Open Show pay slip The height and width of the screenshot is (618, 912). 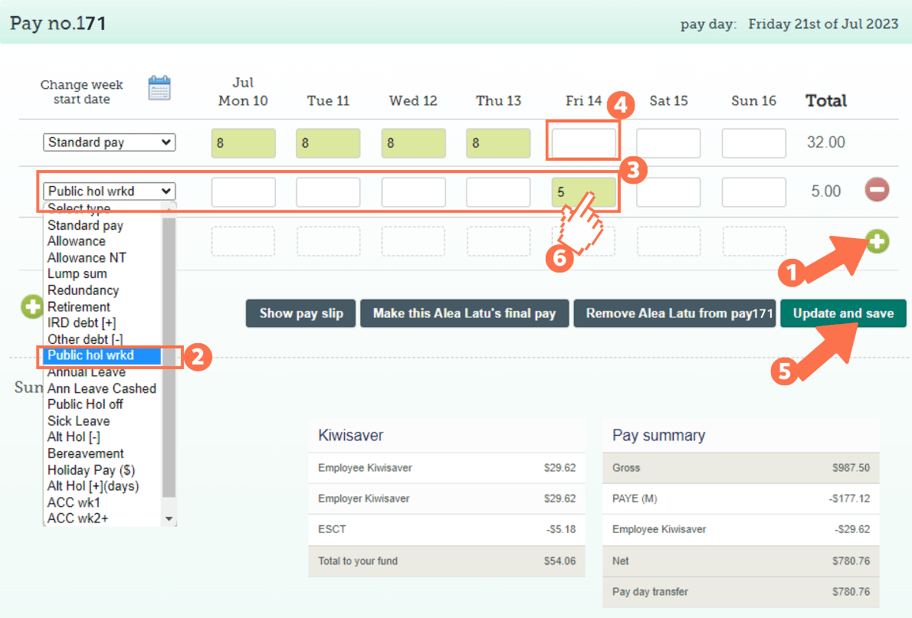pos(300,313)
